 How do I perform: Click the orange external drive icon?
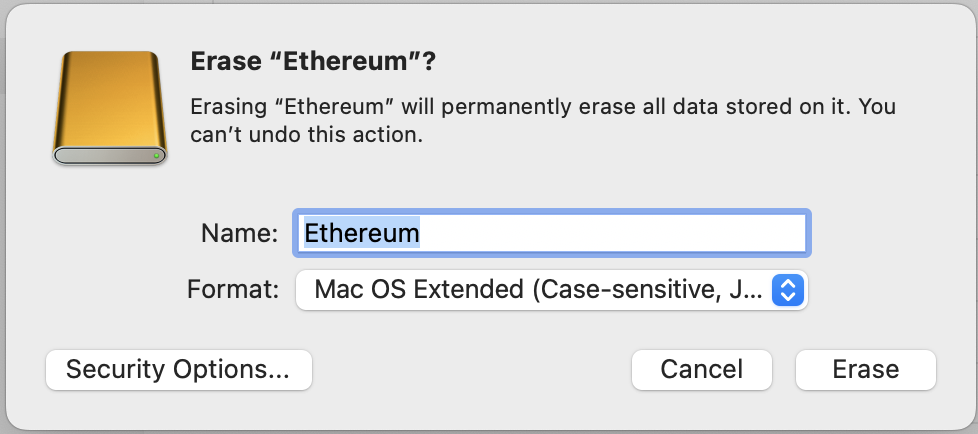(109, 105)
